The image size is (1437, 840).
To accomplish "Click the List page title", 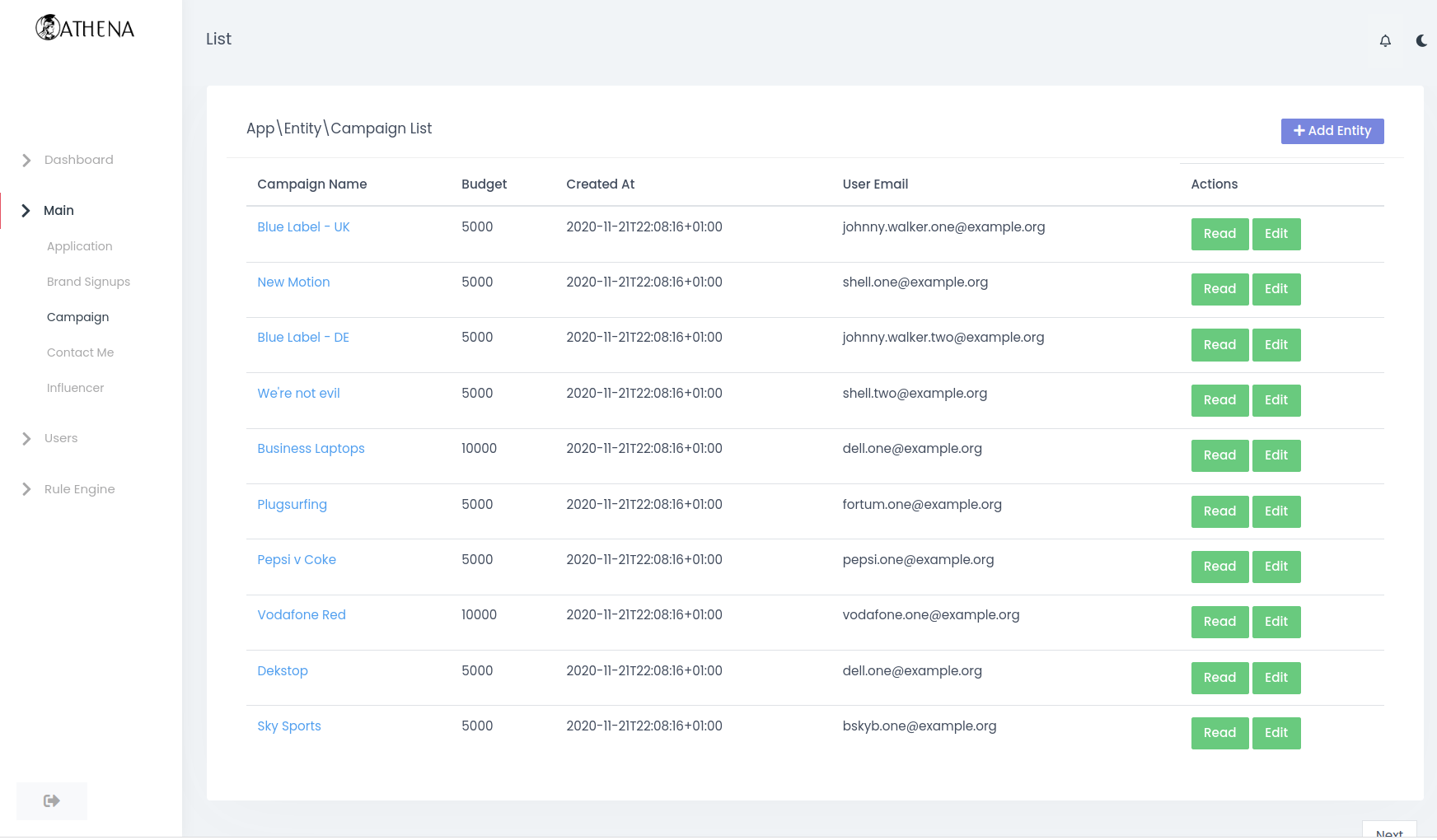I will [x=218, y=39].
